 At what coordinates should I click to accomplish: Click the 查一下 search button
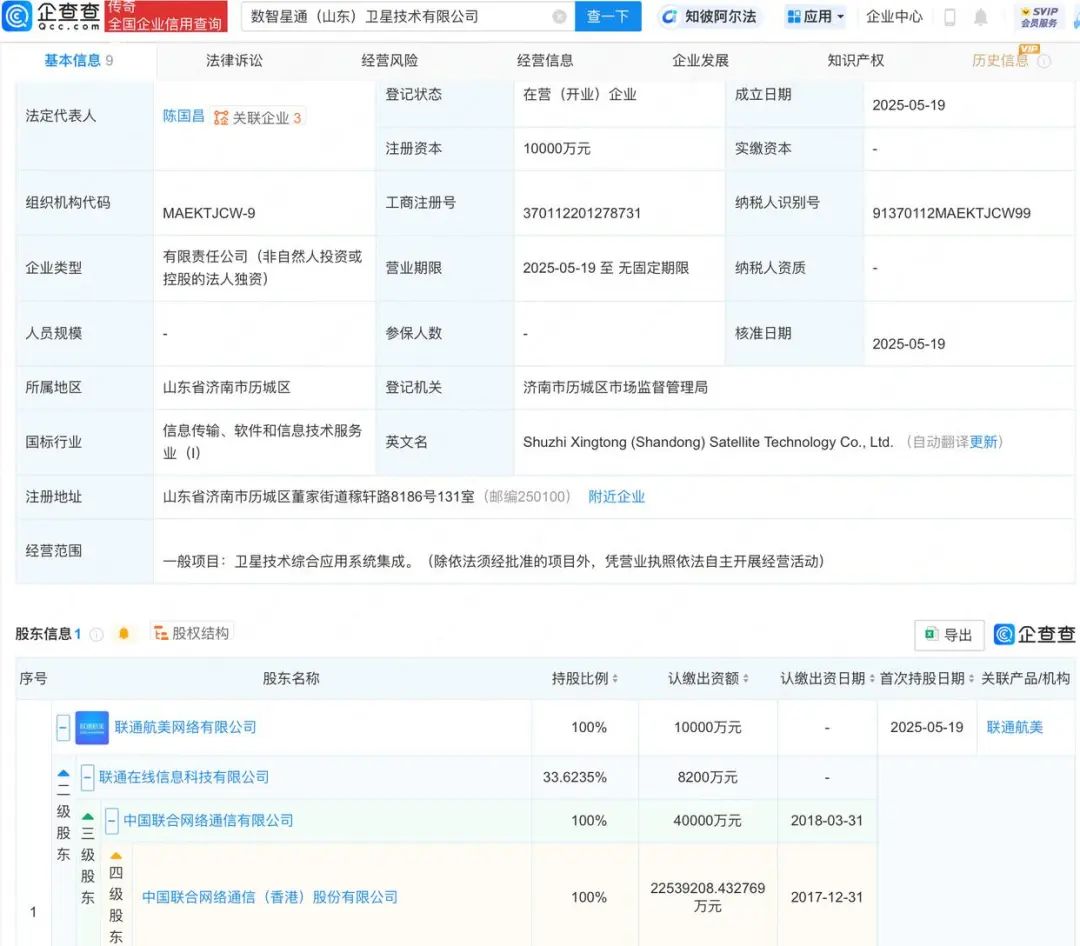click(608, 17)
